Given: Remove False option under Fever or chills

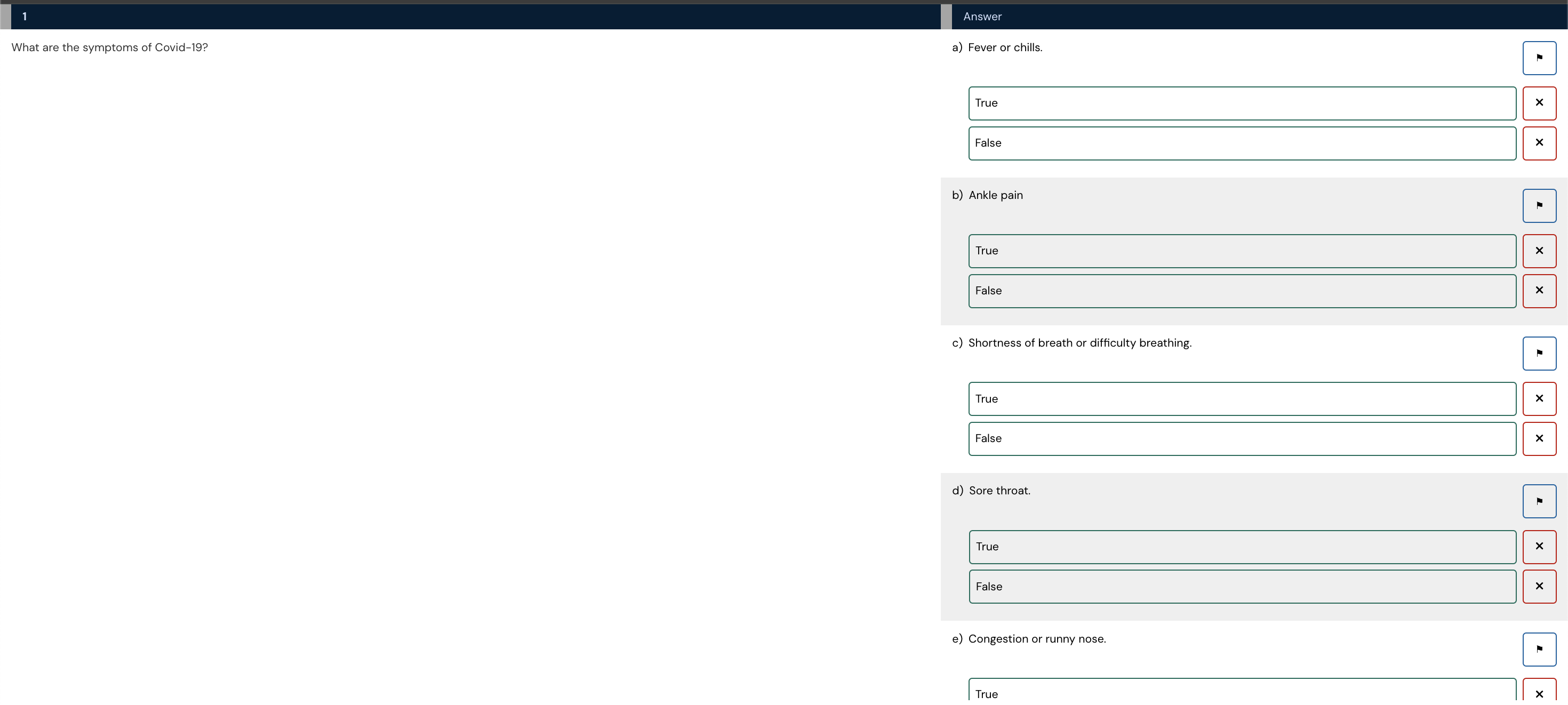Looking at the screenshot, I should tap(1539, 143).
